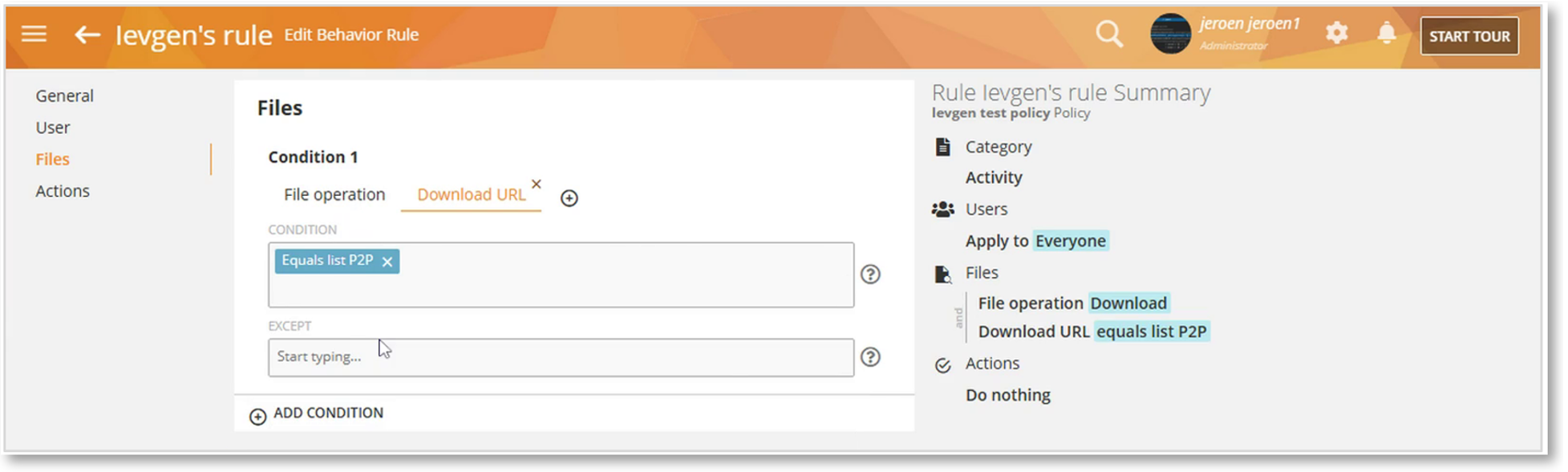Screen dimensions: 1568x472
Task: Click the Download highlight in summary
Action: coord(1128,303)
